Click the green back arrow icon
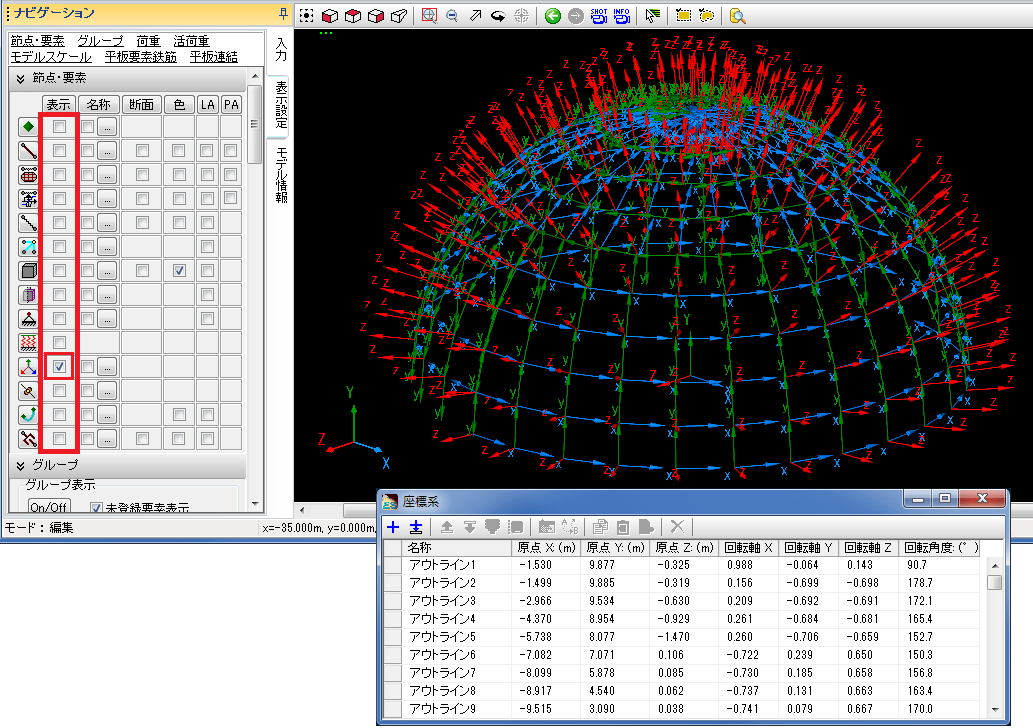This screenshot has width=1033, height=728. point(553,16)
